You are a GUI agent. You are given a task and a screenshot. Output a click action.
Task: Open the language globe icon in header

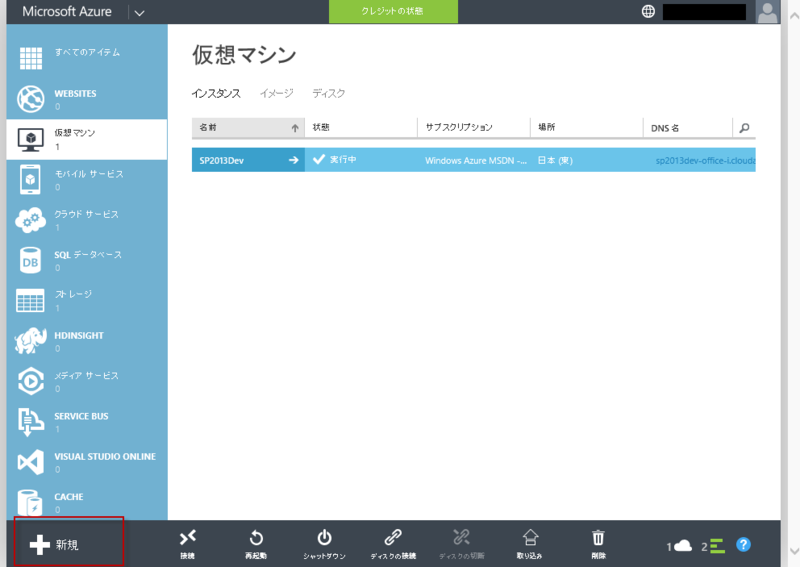click(x=648, y=11)
